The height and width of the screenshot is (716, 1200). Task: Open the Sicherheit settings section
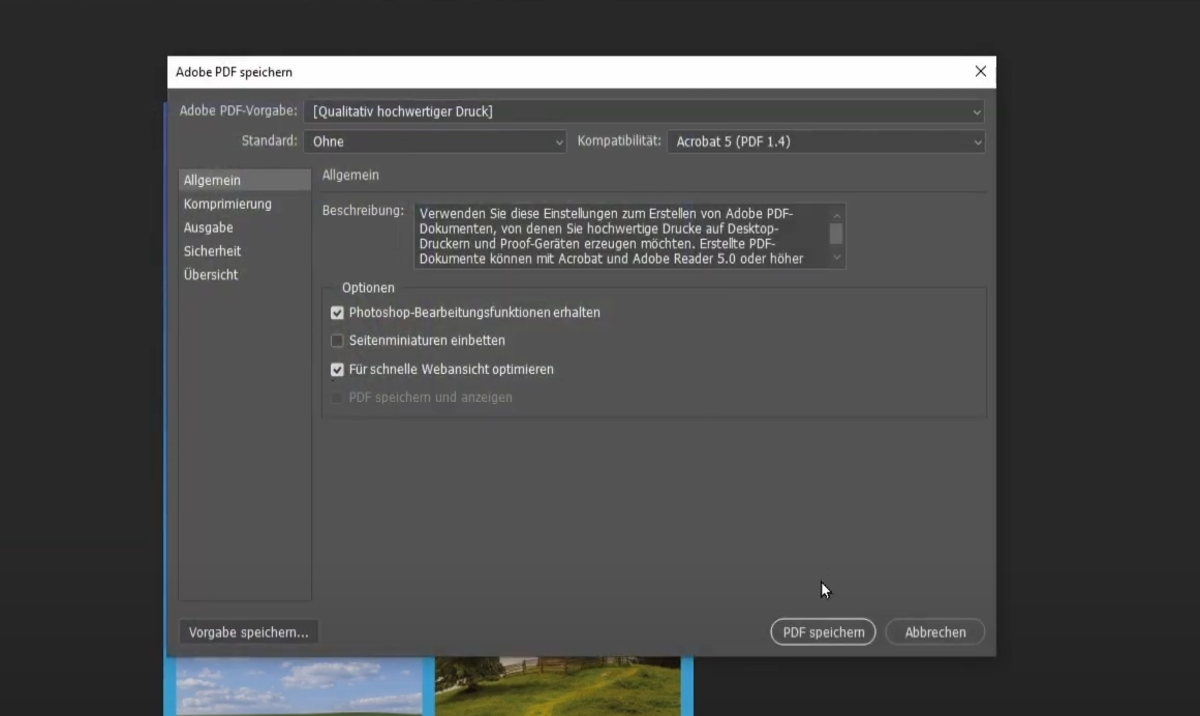[212, 251]
